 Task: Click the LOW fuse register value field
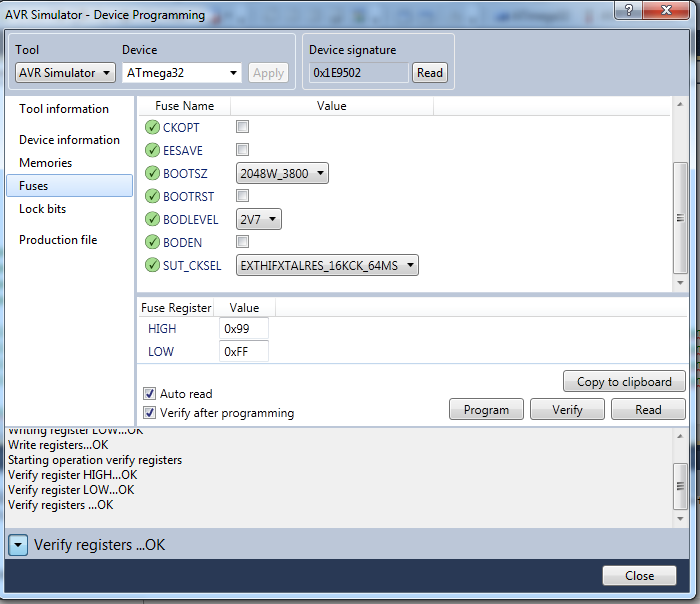point(244,352)
